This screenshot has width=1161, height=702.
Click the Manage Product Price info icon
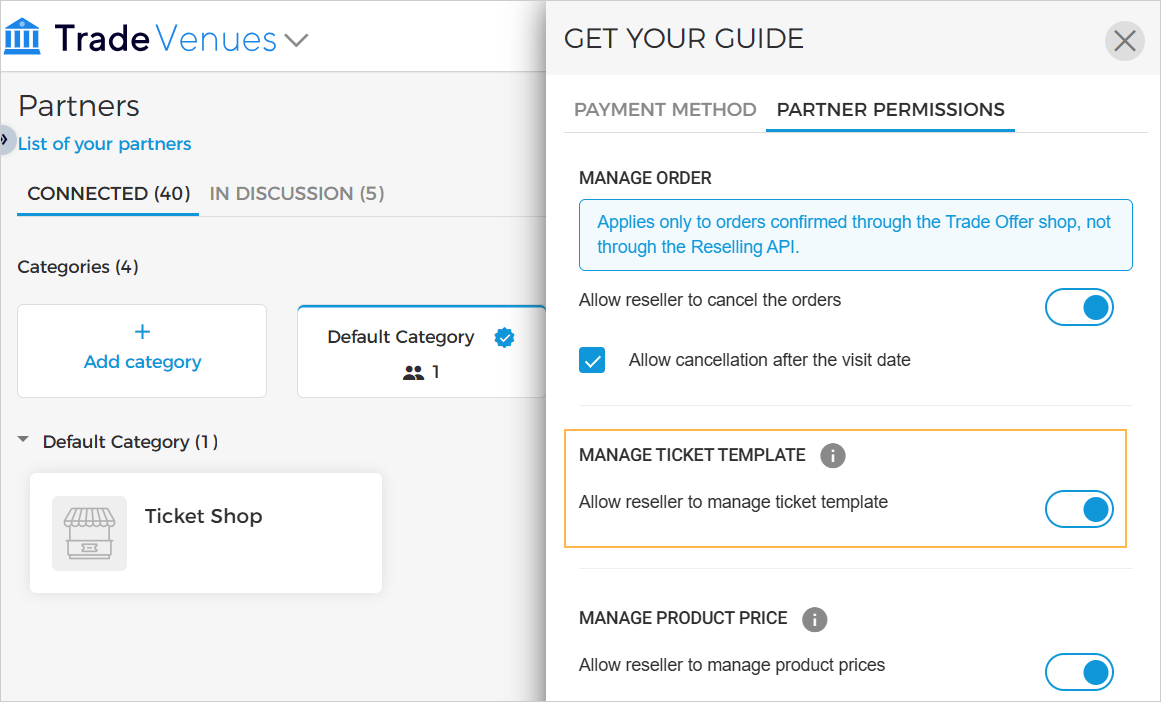click(x=815, y=619)
